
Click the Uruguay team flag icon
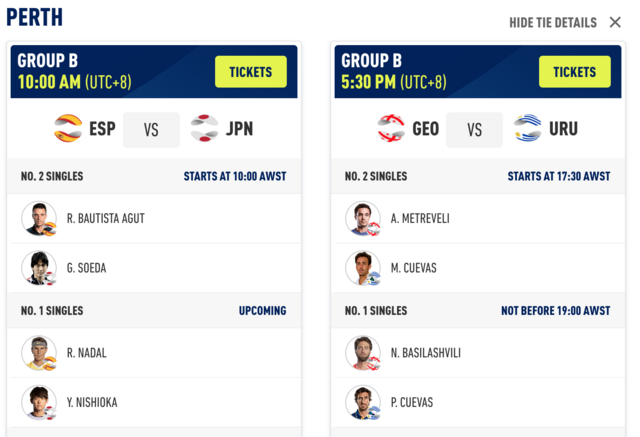click(528, 129)
